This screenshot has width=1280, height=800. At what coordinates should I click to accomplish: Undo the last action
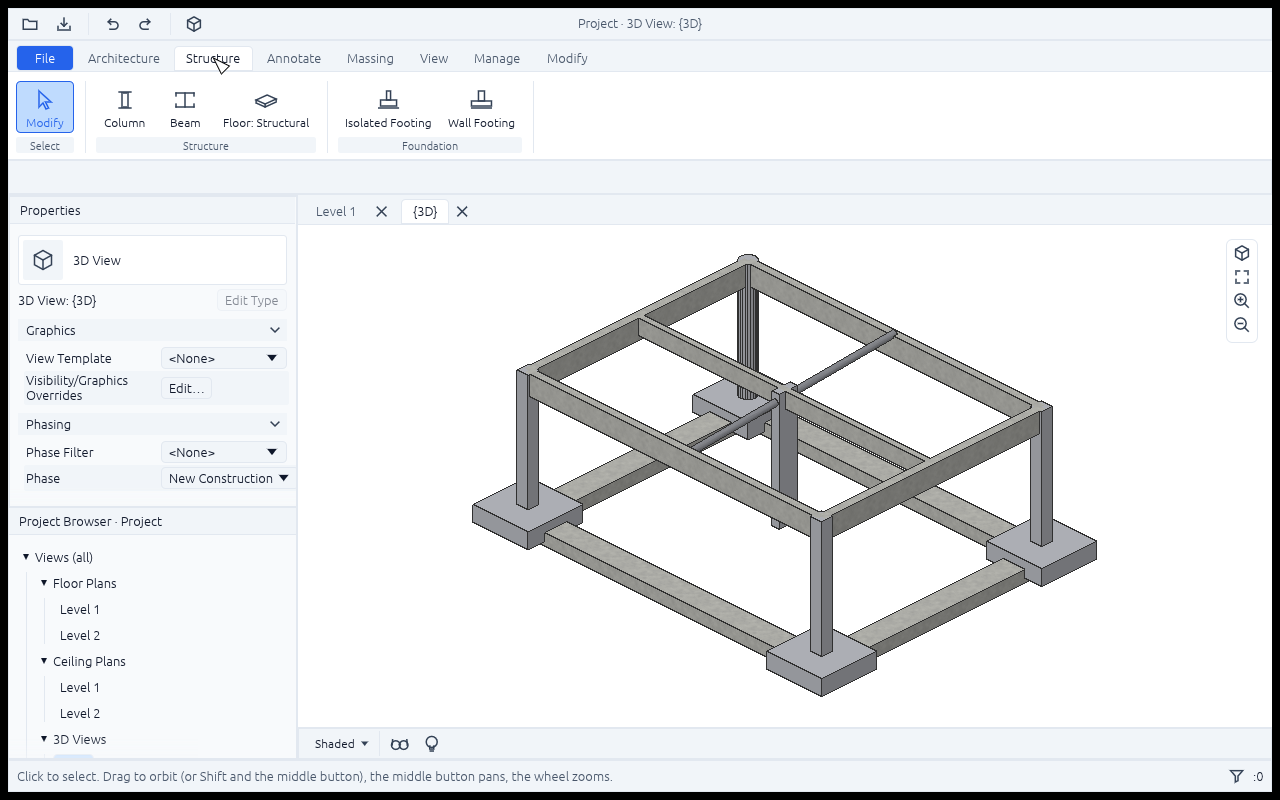tap(113, 24)
